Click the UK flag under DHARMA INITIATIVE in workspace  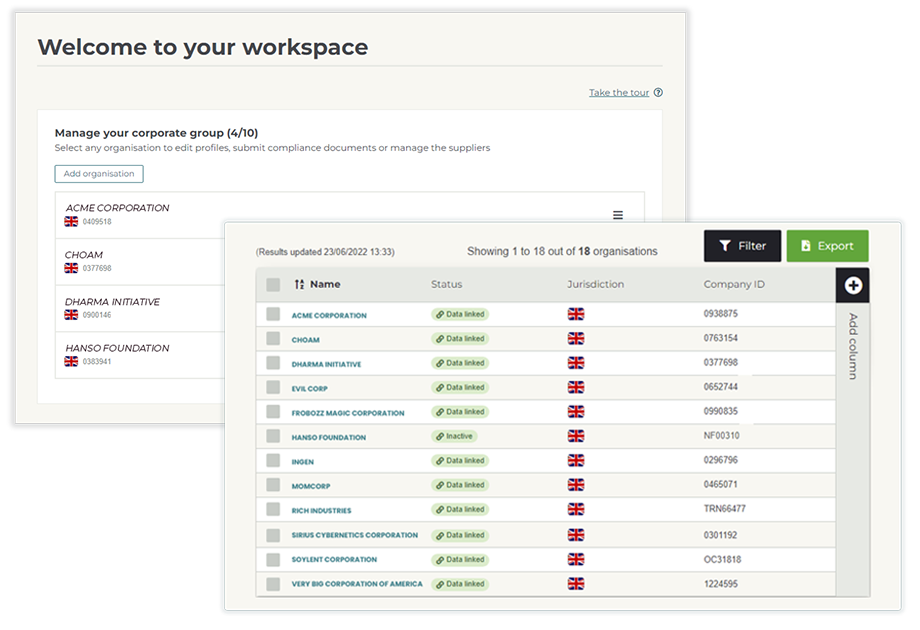point(71,315)
